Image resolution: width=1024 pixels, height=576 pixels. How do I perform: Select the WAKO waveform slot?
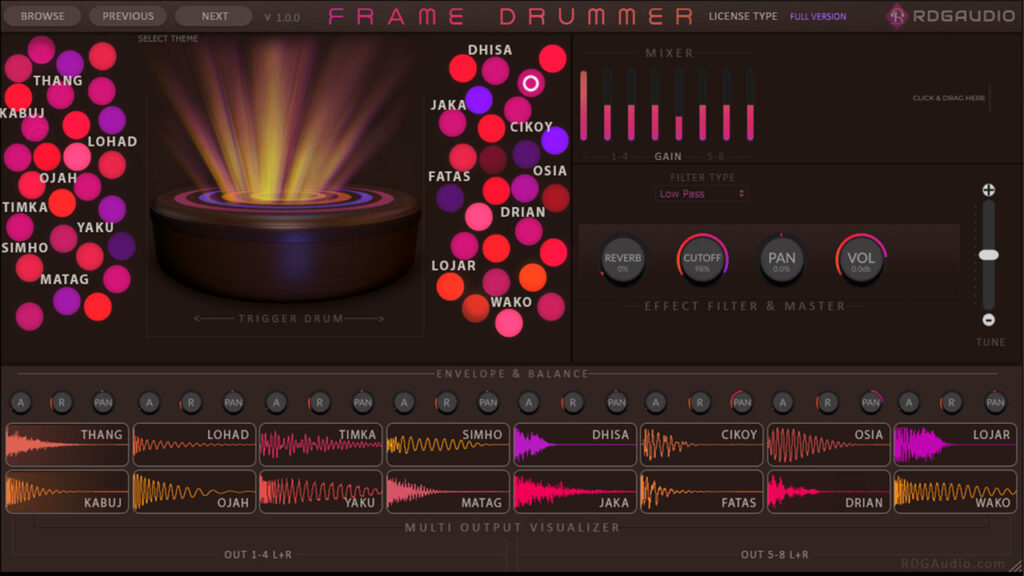(x=955, y=492)
